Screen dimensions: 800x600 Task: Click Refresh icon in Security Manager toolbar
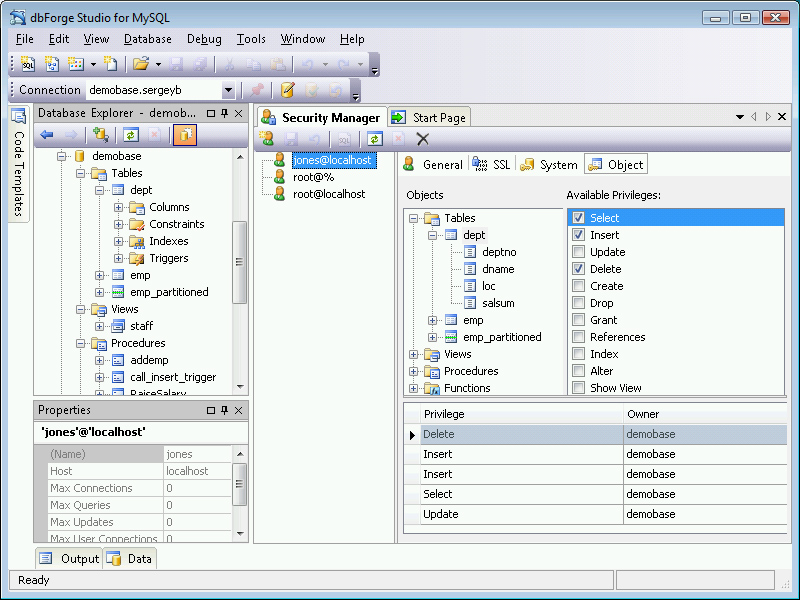pyautogui.click(x=375, y=139)
